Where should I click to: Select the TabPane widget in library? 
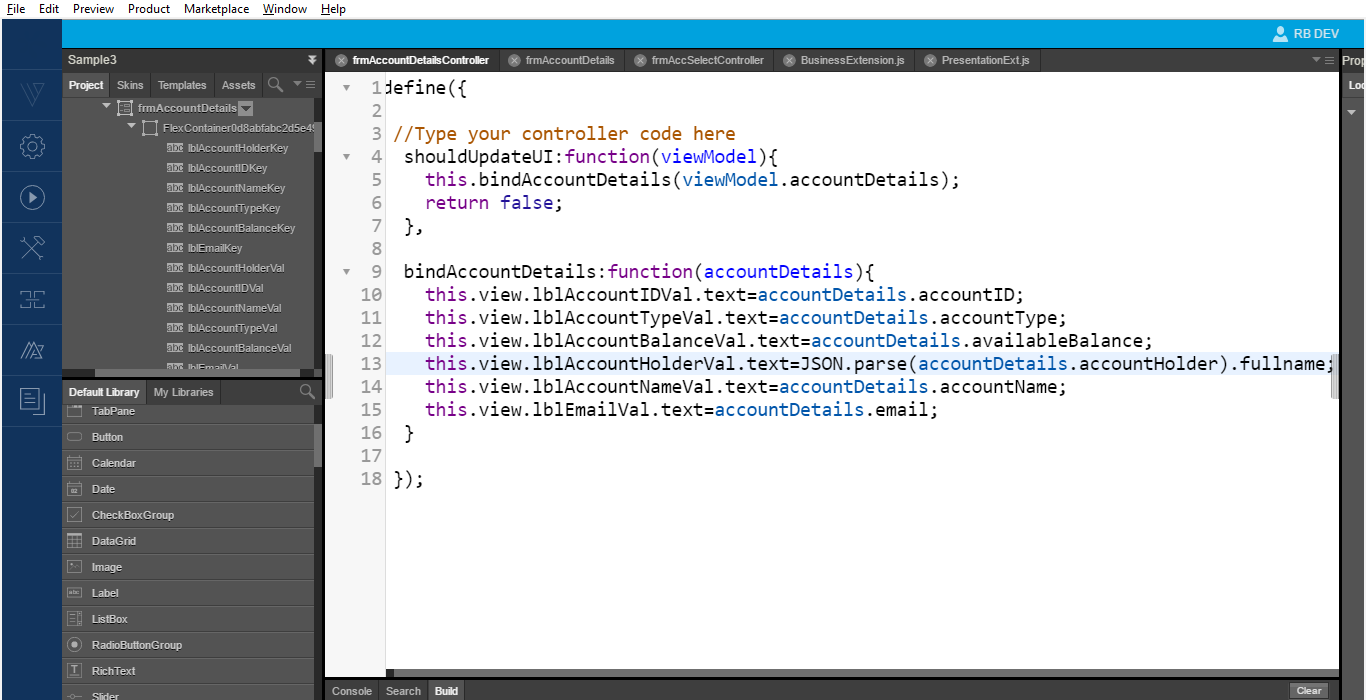click(188, 412)
